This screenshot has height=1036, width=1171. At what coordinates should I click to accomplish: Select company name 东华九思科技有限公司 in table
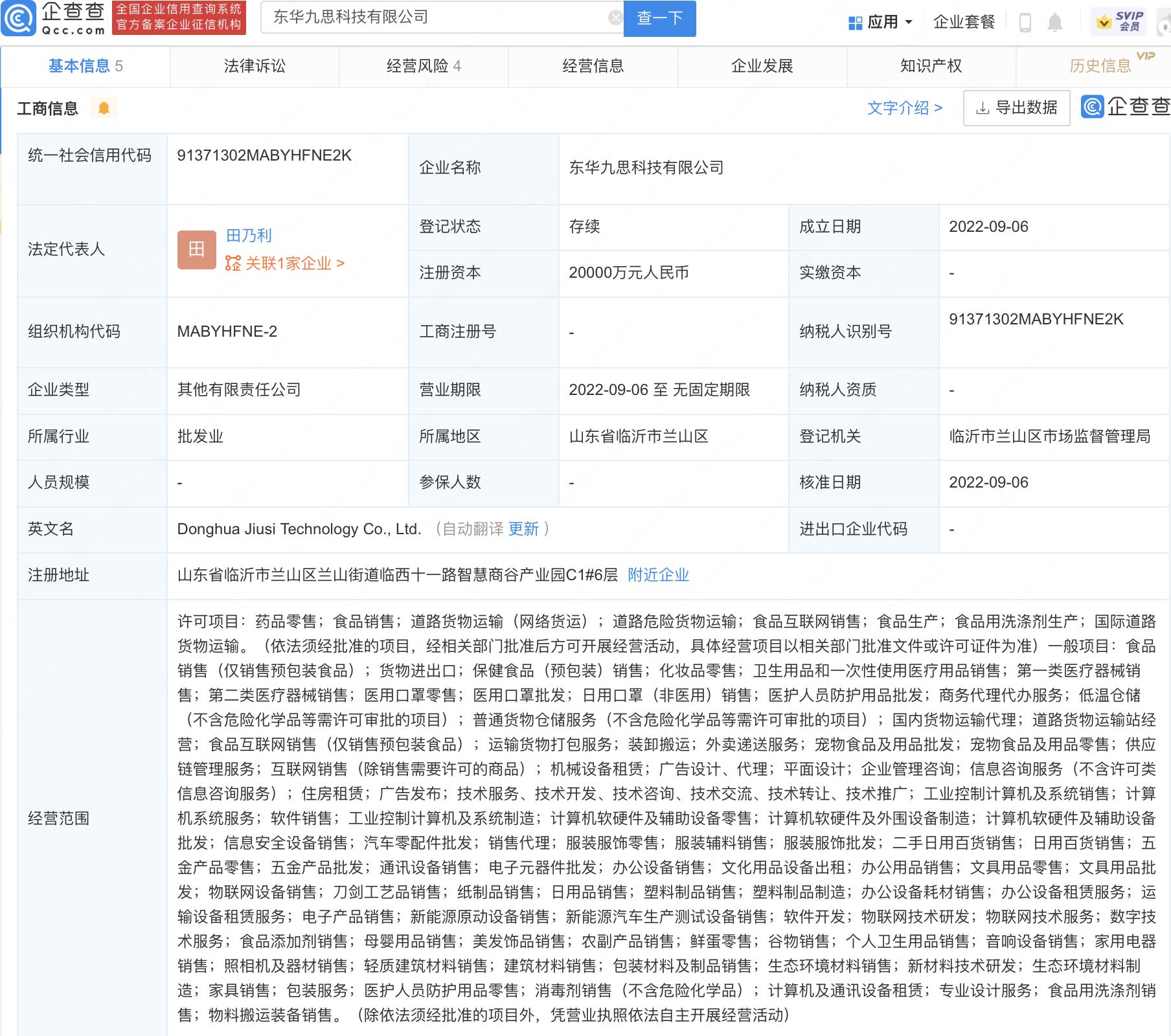pos(646,168)
